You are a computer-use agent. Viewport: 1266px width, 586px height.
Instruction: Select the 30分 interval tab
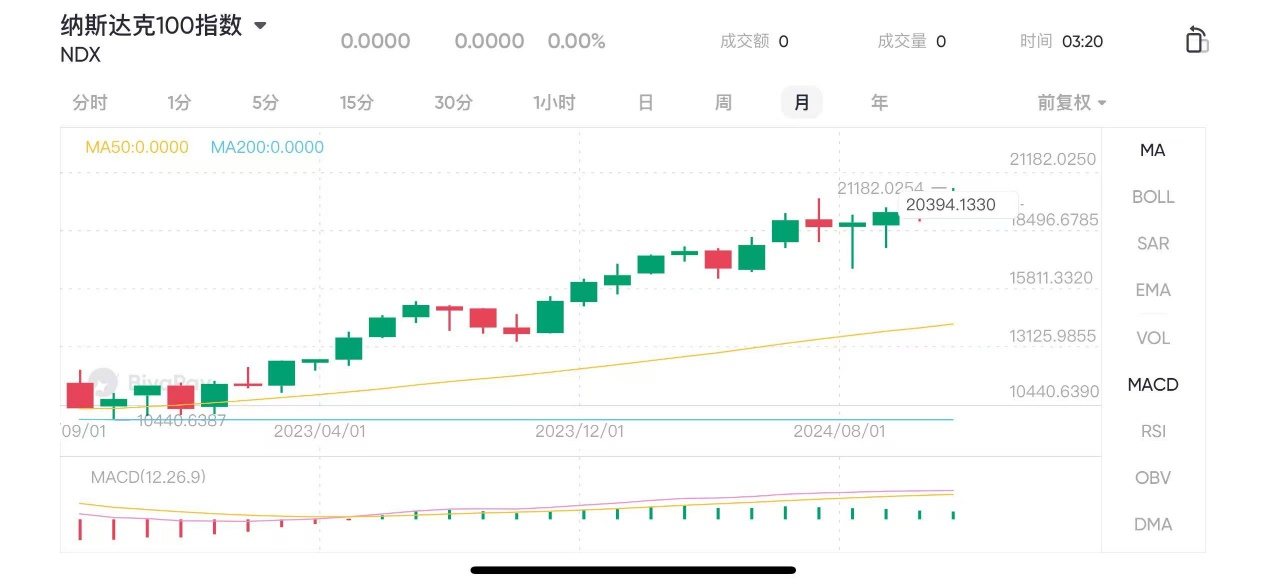pyautogui.click(x=453, y=102)
